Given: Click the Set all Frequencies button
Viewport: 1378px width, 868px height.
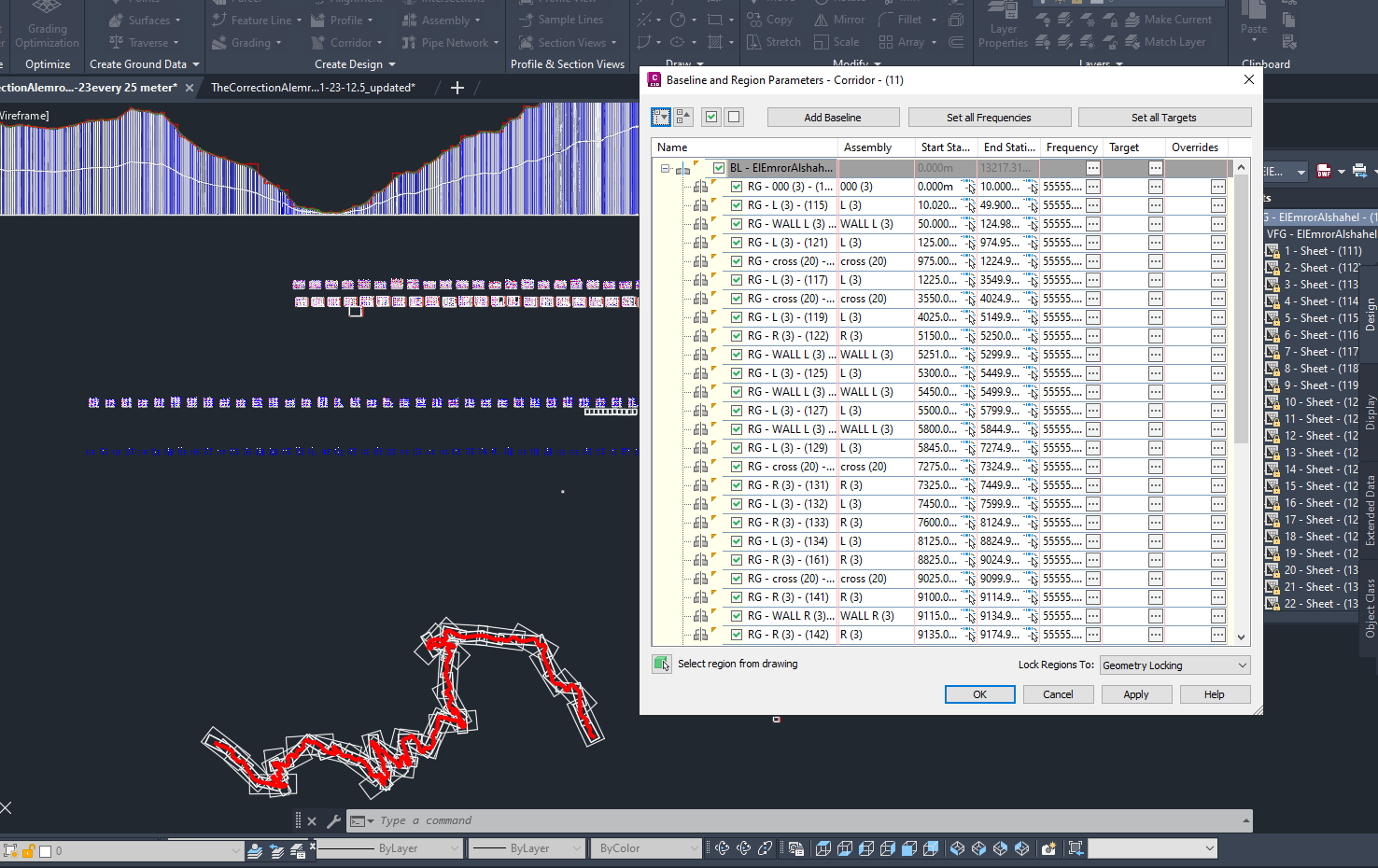Looking at the screenshot, I should coord(989,118).
